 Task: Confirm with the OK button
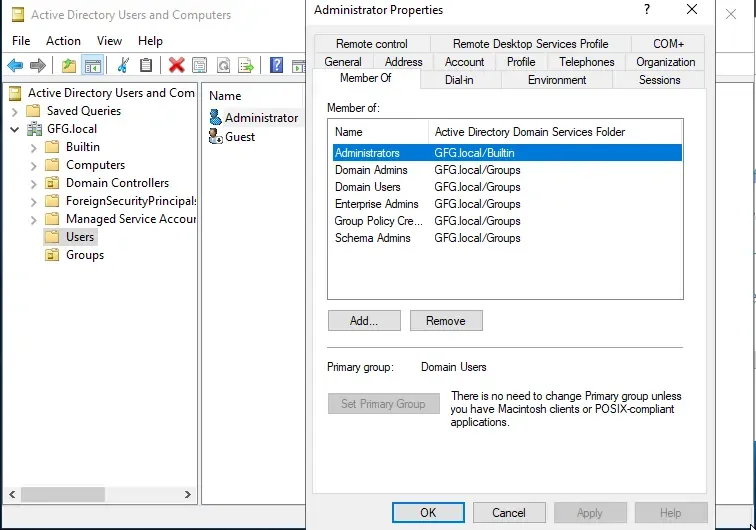[428, 513]
